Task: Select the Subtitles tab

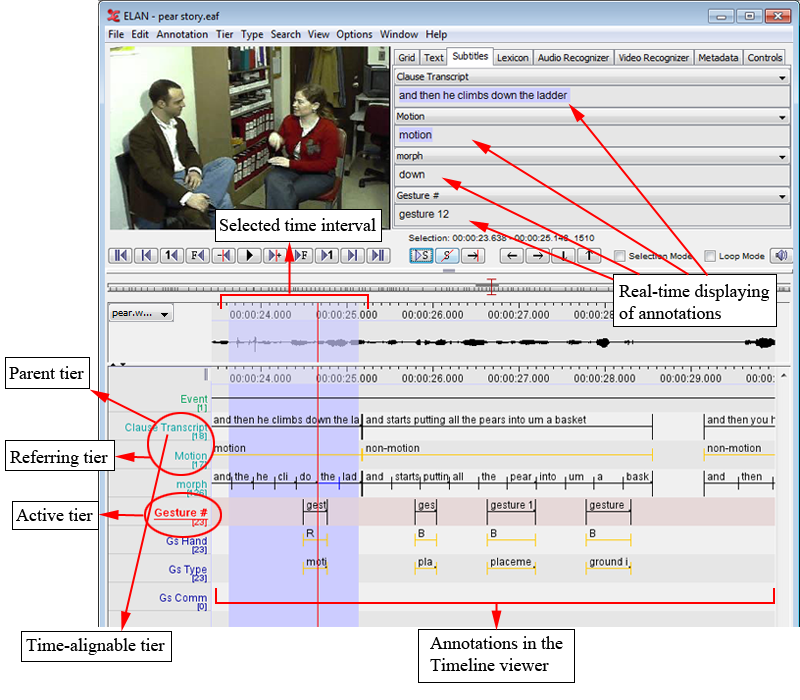Action: [470, 56]
